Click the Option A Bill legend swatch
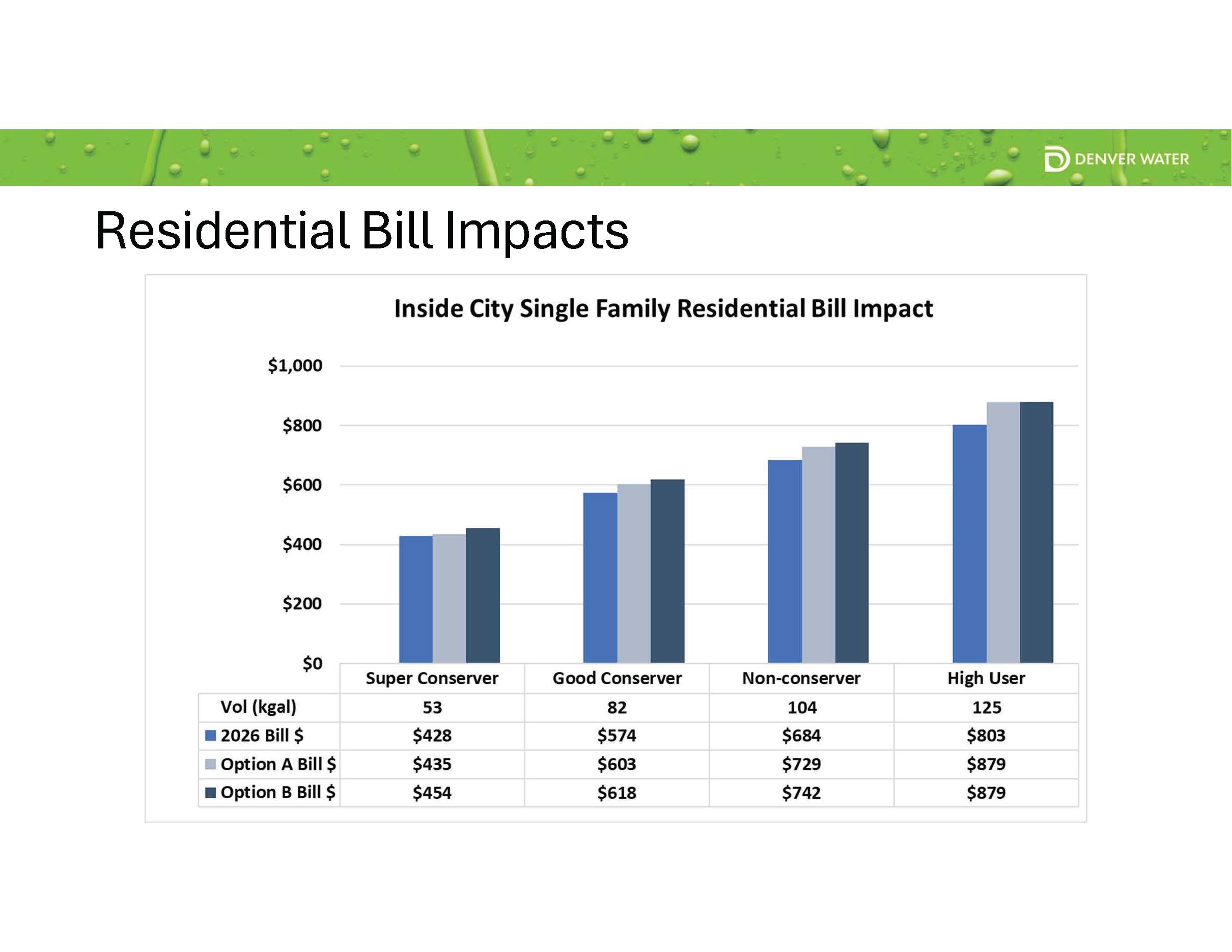Image resolution: width=1232 pixels, height=952 pixels. [210, 764]
